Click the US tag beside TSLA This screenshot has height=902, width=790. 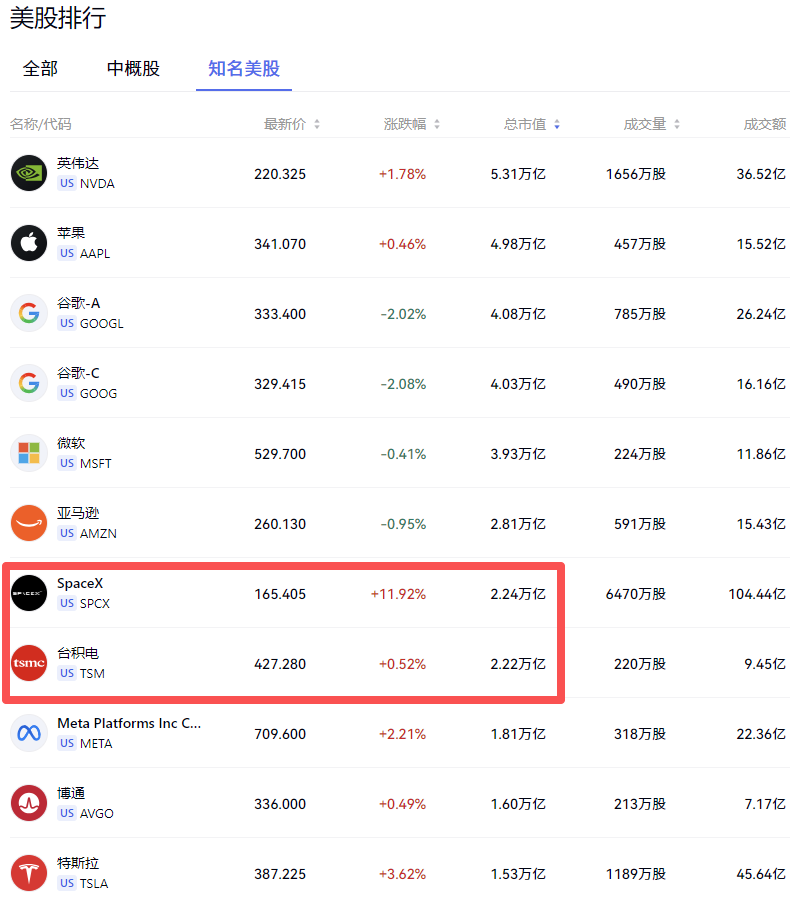tap(67, 883)
